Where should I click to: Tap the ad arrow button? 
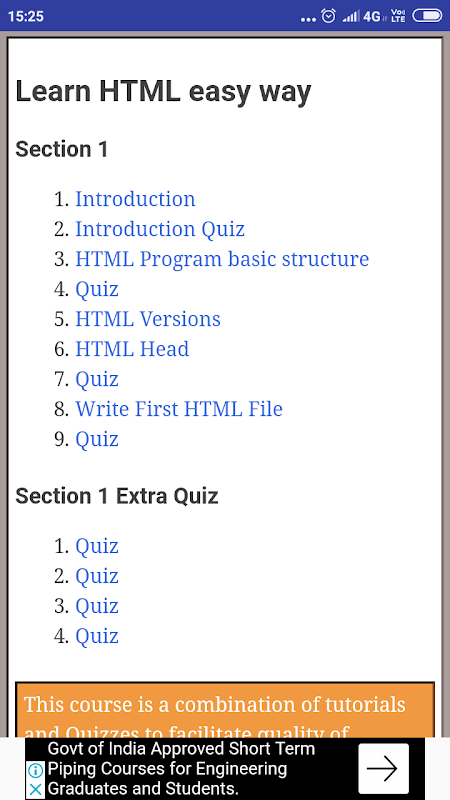click(x=383, y=768)
